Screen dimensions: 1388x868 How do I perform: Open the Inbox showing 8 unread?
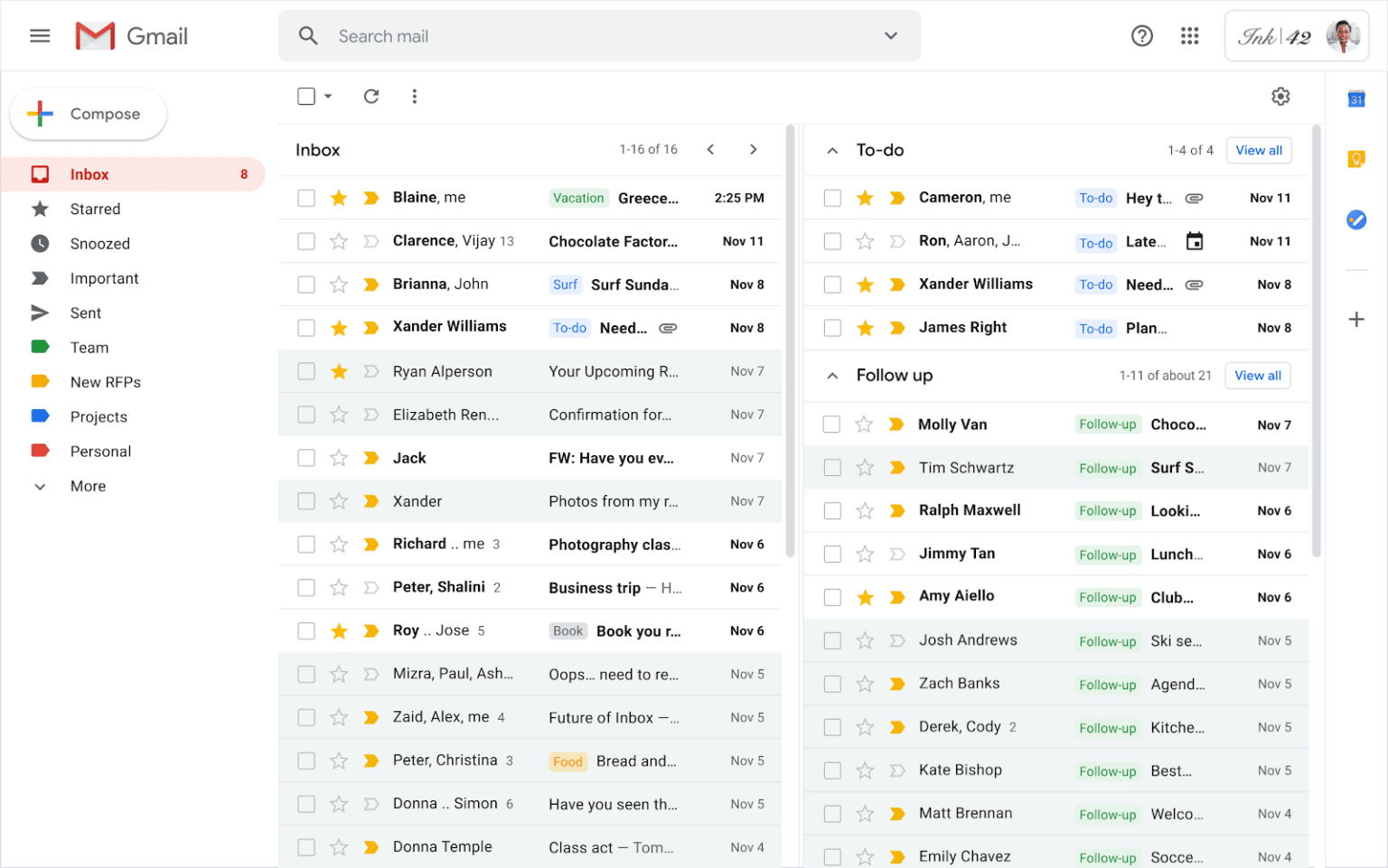pyautogui.click(x=89, y=173)
